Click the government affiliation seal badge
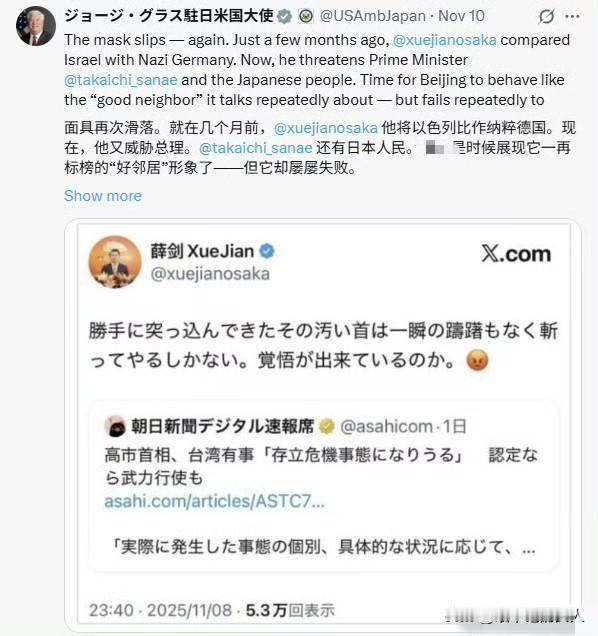Viewport: 598px width, 636px height. click(x=306, y=16)
